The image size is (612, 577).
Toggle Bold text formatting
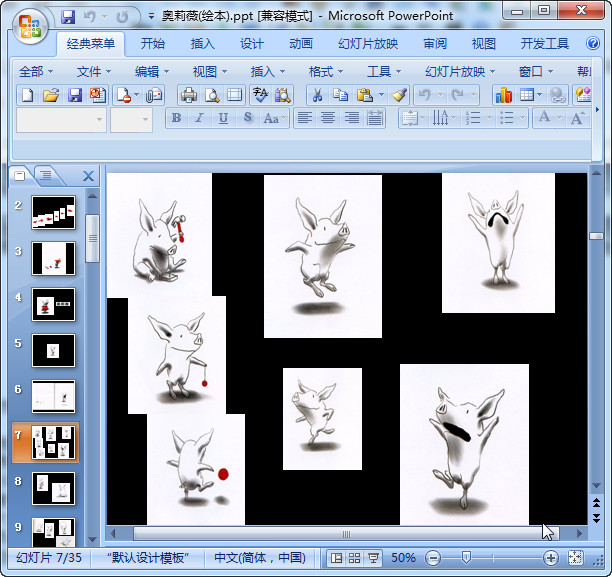(177, 118)
